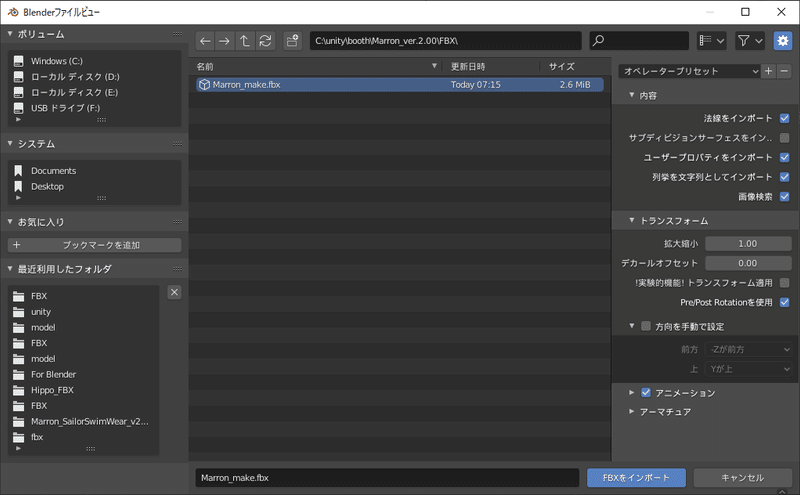Open 上 axis dropdown

click(x=748, y=369)
